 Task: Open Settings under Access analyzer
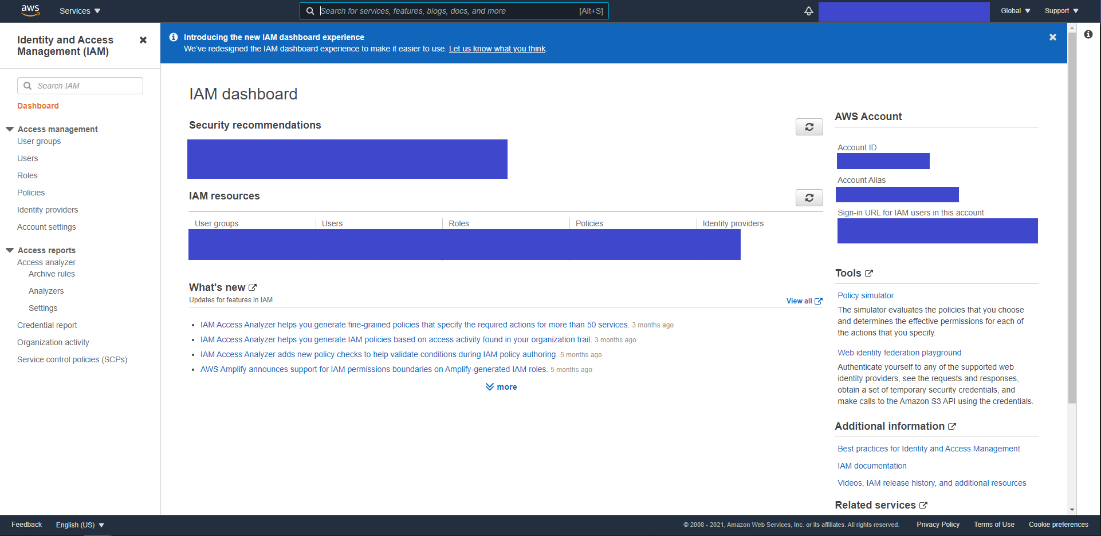pyautogui.click(x=43, y=308)
